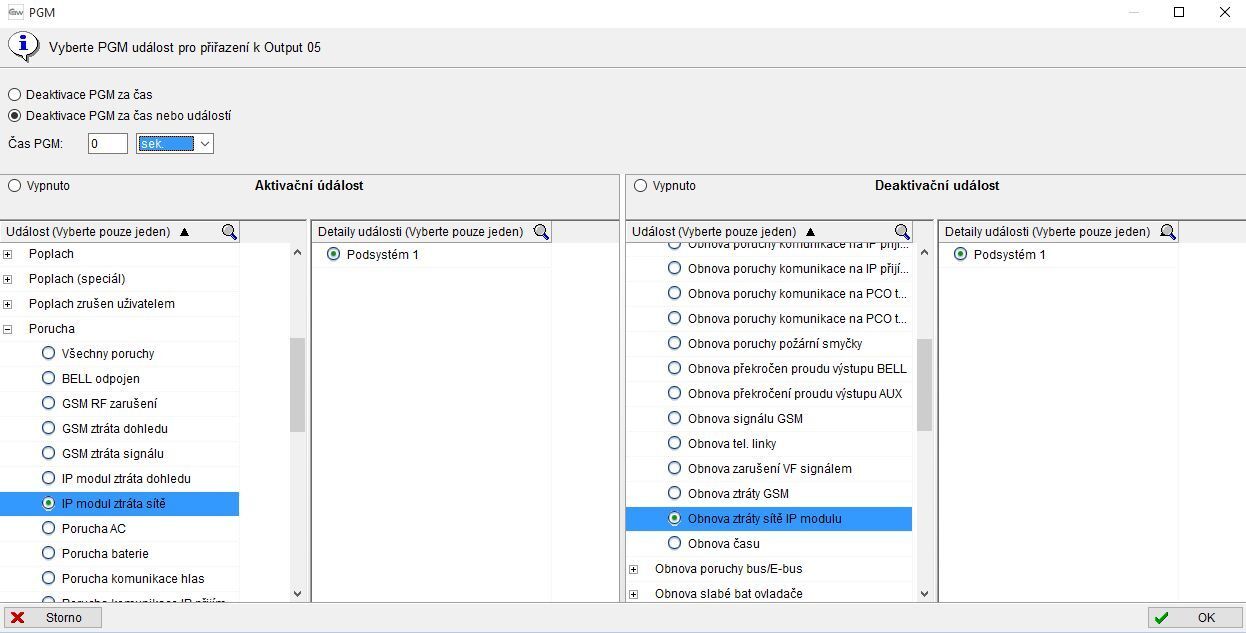1246x633 pixels.
Task: Choose 'Obnova signálu GSM' deactivation event
Action: (674, 419)
